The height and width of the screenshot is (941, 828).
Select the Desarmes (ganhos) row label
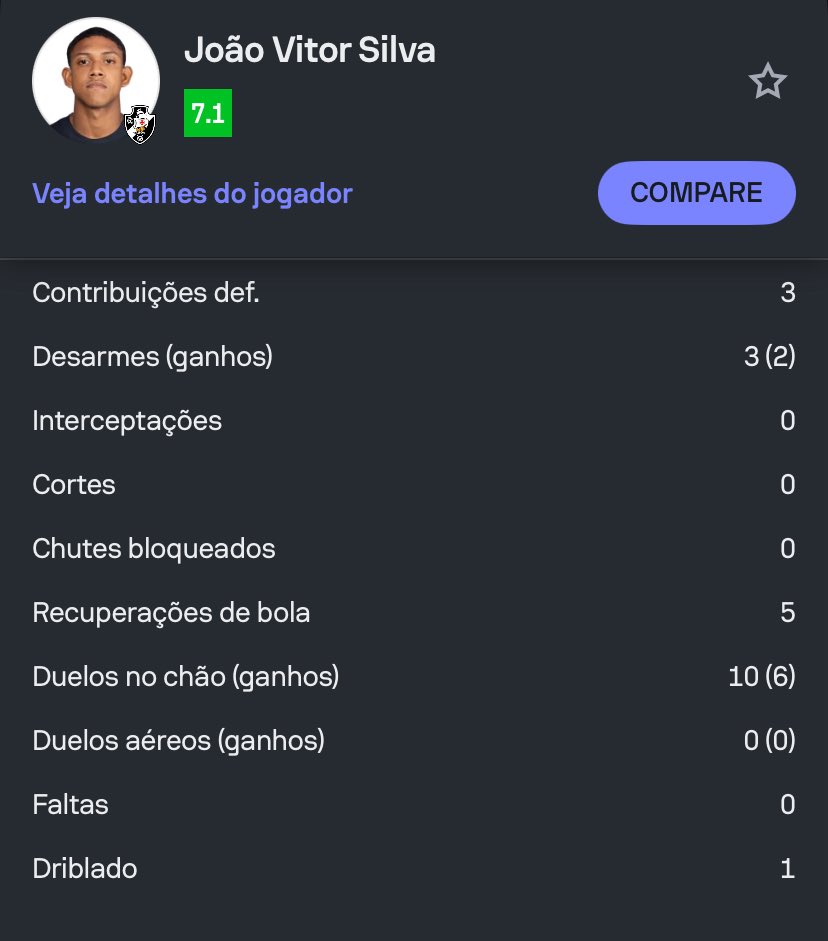pos(152,357)
